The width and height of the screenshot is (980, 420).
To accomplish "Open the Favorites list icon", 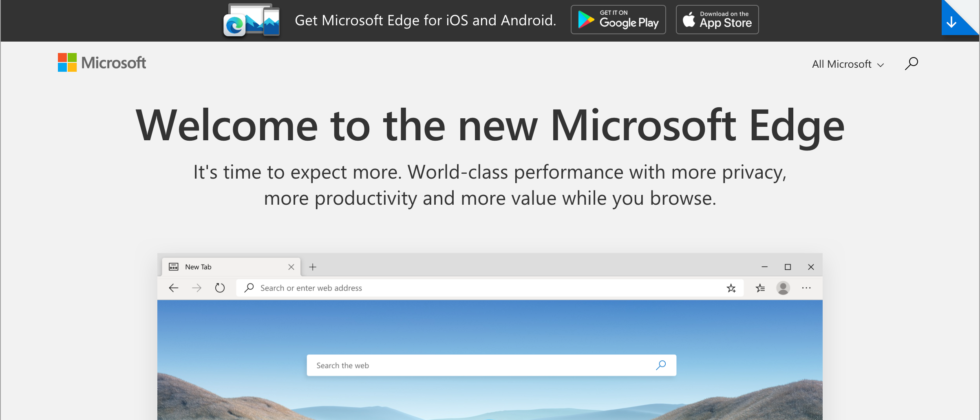I will click(760, 288).
